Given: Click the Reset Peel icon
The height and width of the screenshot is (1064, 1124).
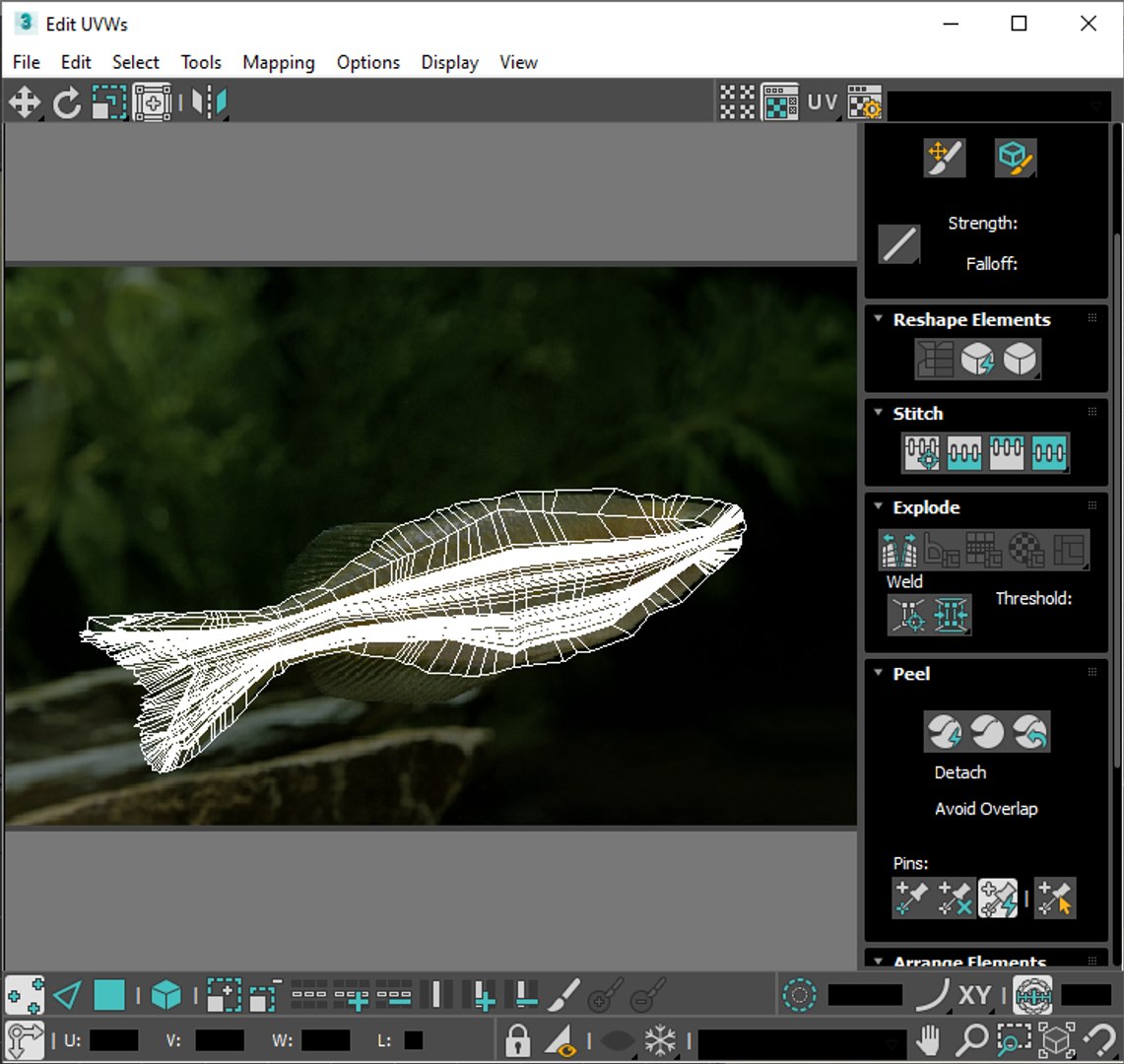Looking at the screenshot, I should tap(1029, 732).
